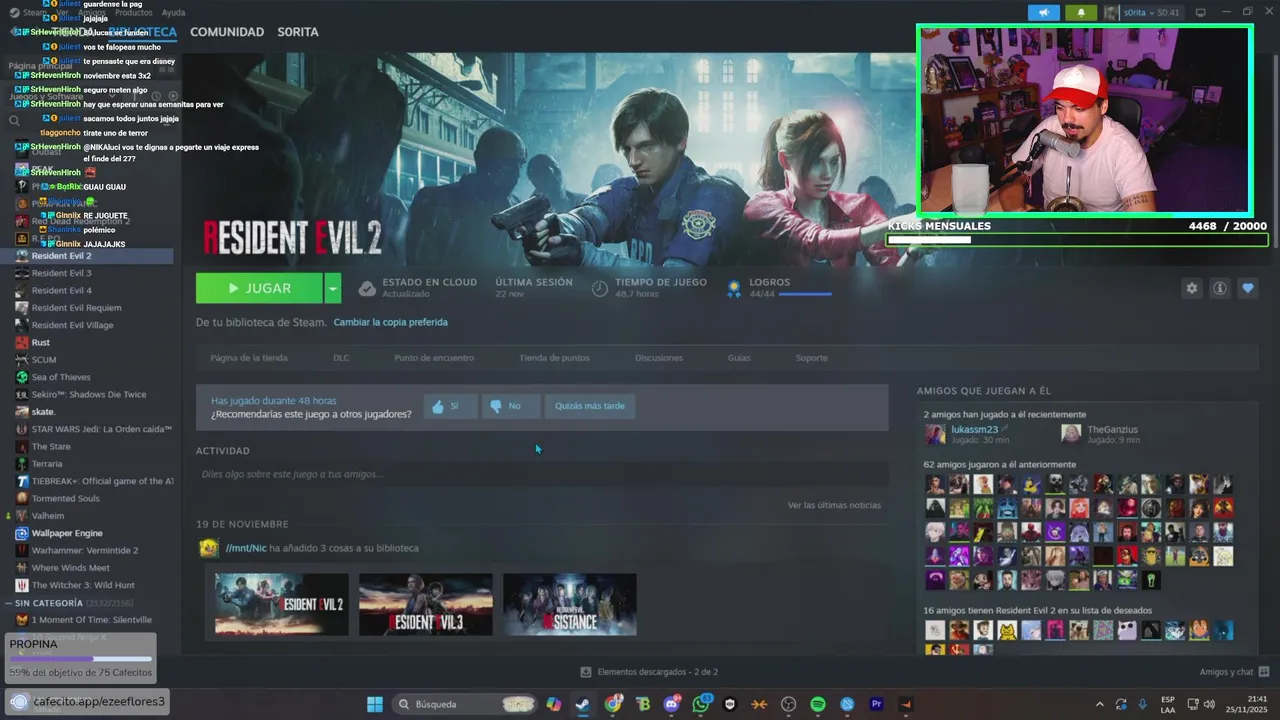Open Punto de encuentro tab

434,358
